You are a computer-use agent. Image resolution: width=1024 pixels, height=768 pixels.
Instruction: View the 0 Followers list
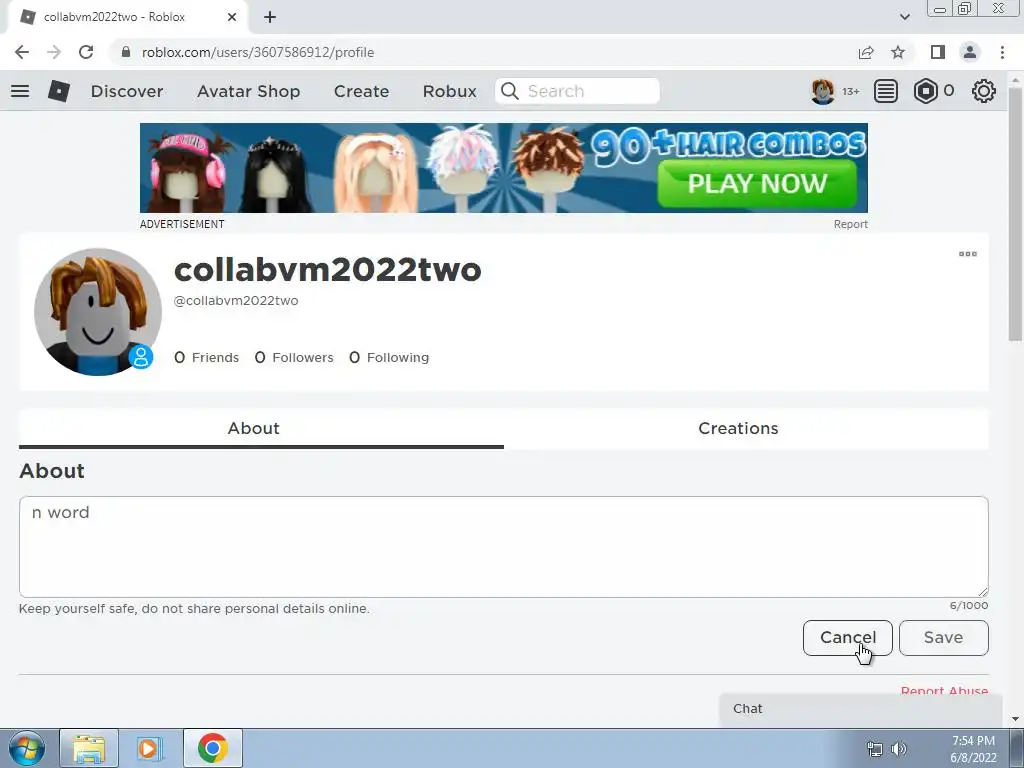tap(294, 357)
